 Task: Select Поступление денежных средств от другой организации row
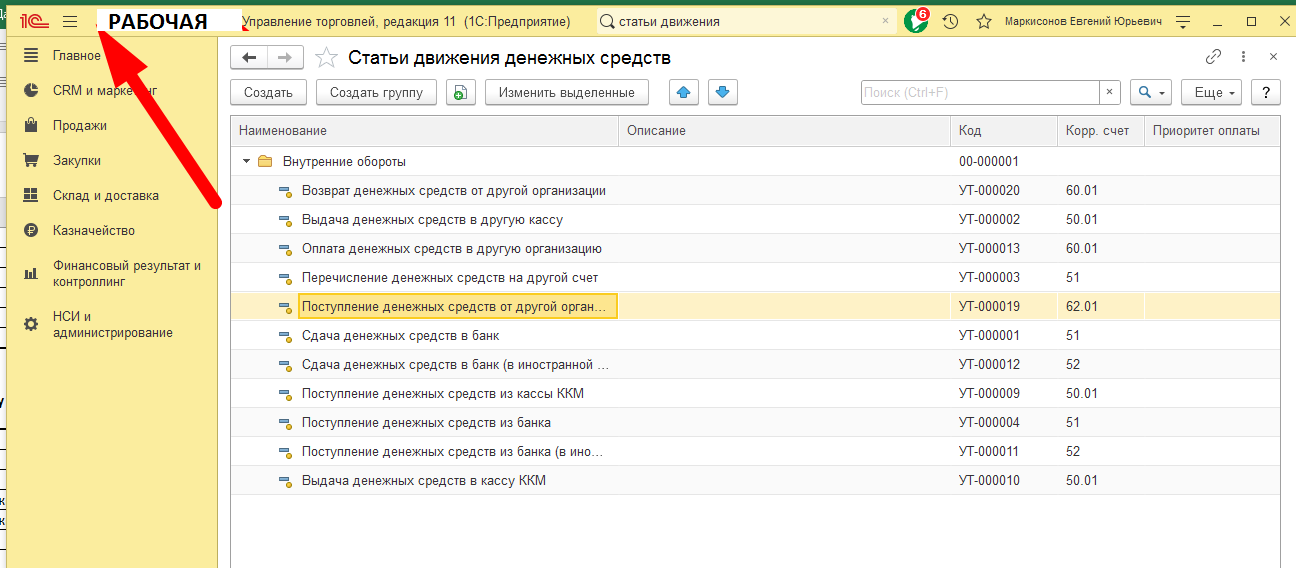click(x=755, y=306)
